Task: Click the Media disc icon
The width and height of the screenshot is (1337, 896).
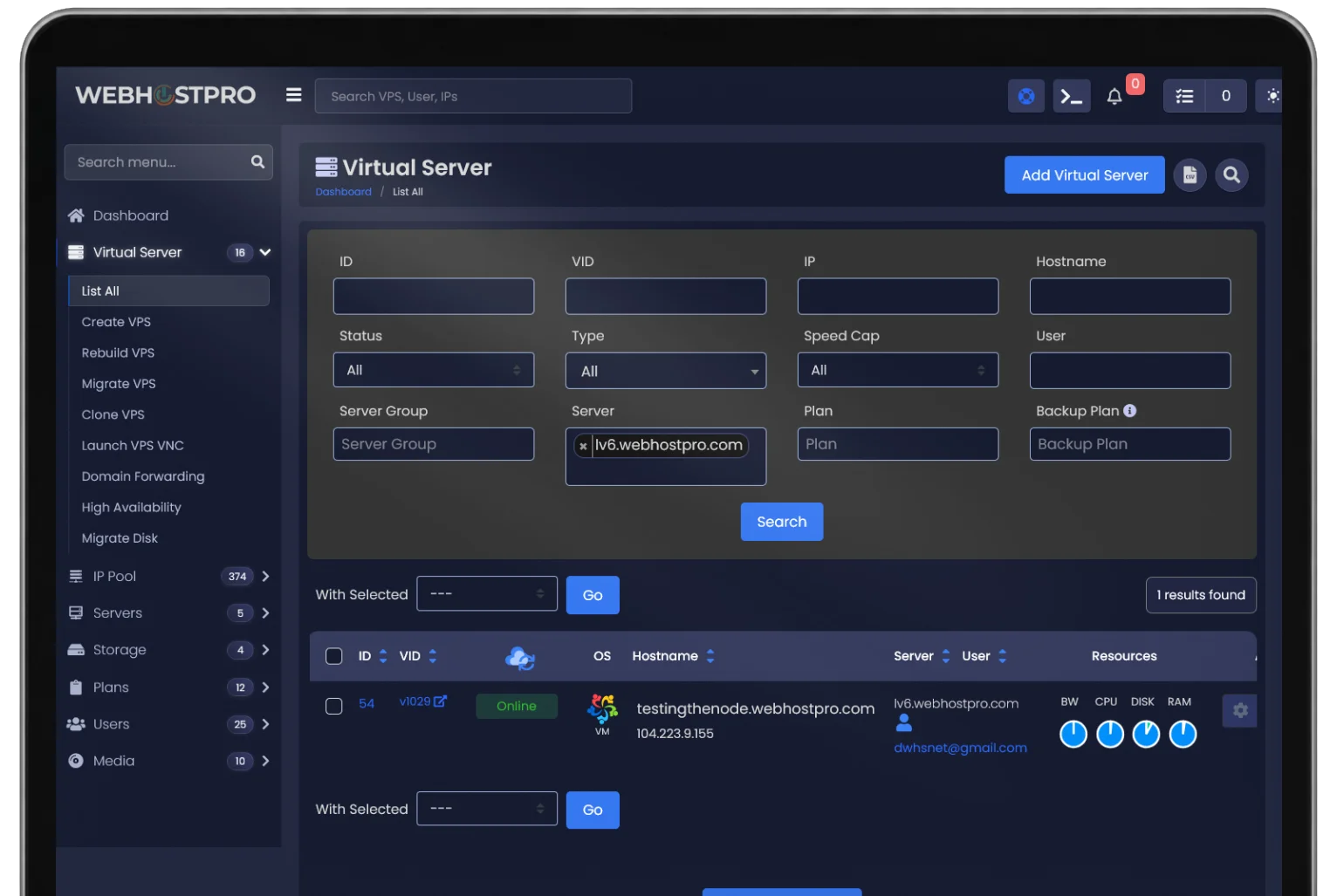Action: (x=76, y=761)
